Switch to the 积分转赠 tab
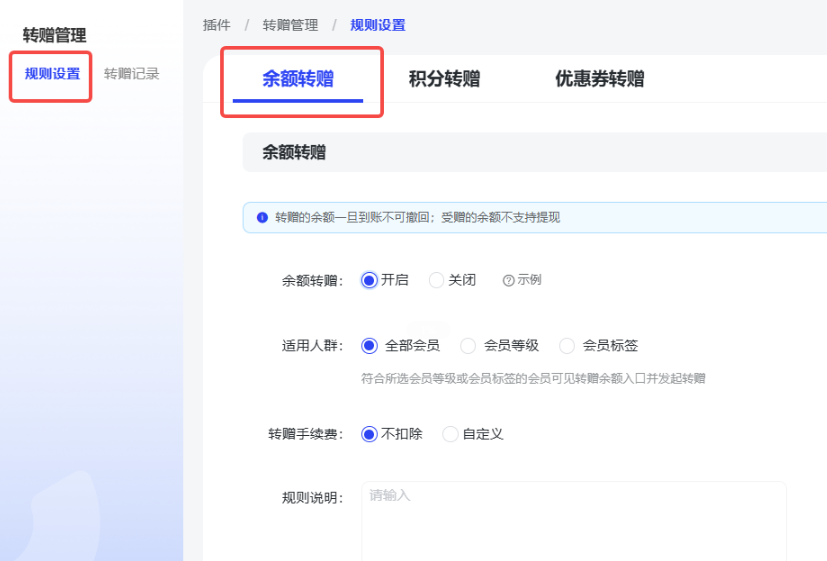 point(444,79)
